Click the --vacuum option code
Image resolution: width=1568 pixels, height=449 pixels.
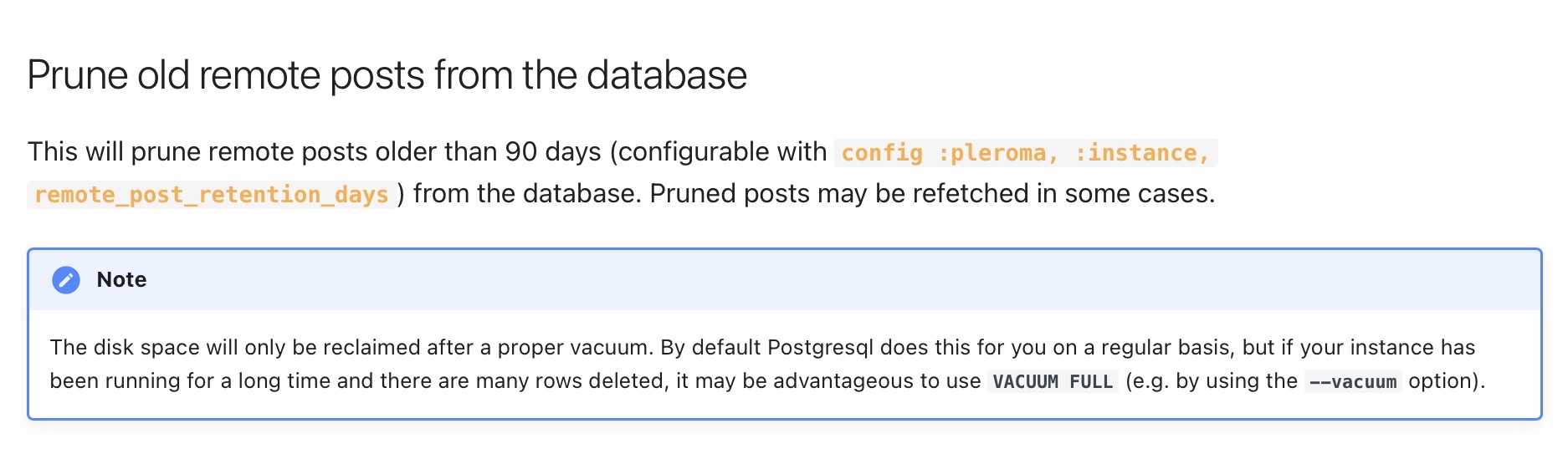1353,382
